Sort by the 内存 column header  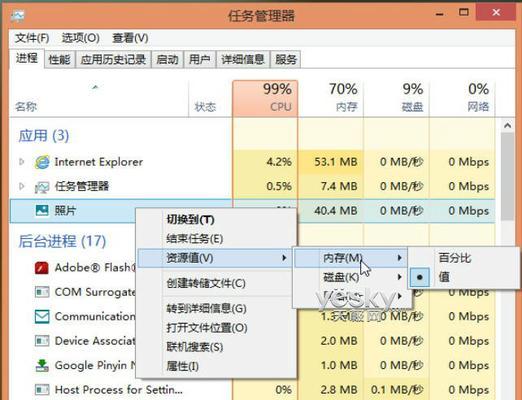coord(331,98)
